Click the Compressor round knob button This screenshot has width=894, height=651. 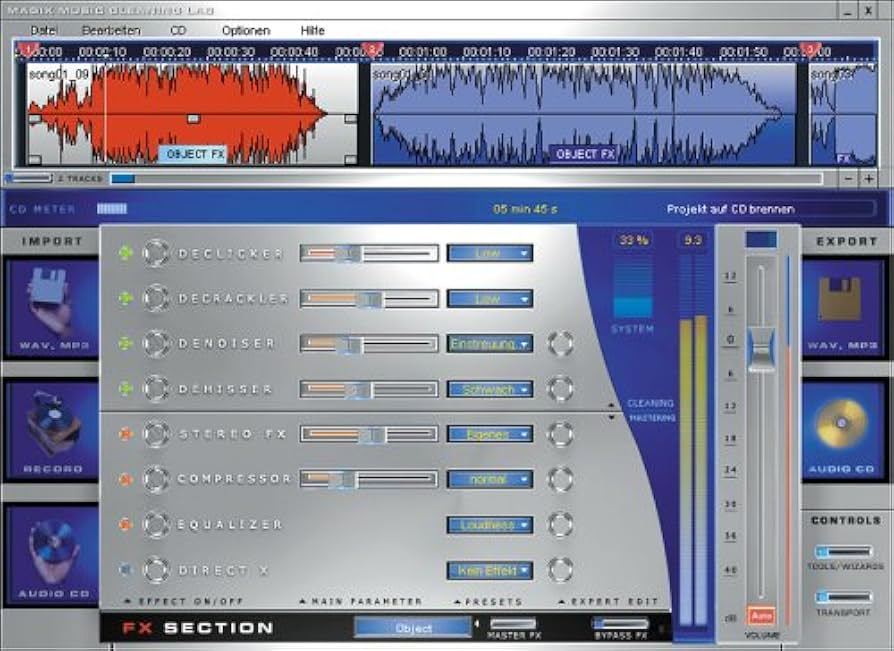155,479
